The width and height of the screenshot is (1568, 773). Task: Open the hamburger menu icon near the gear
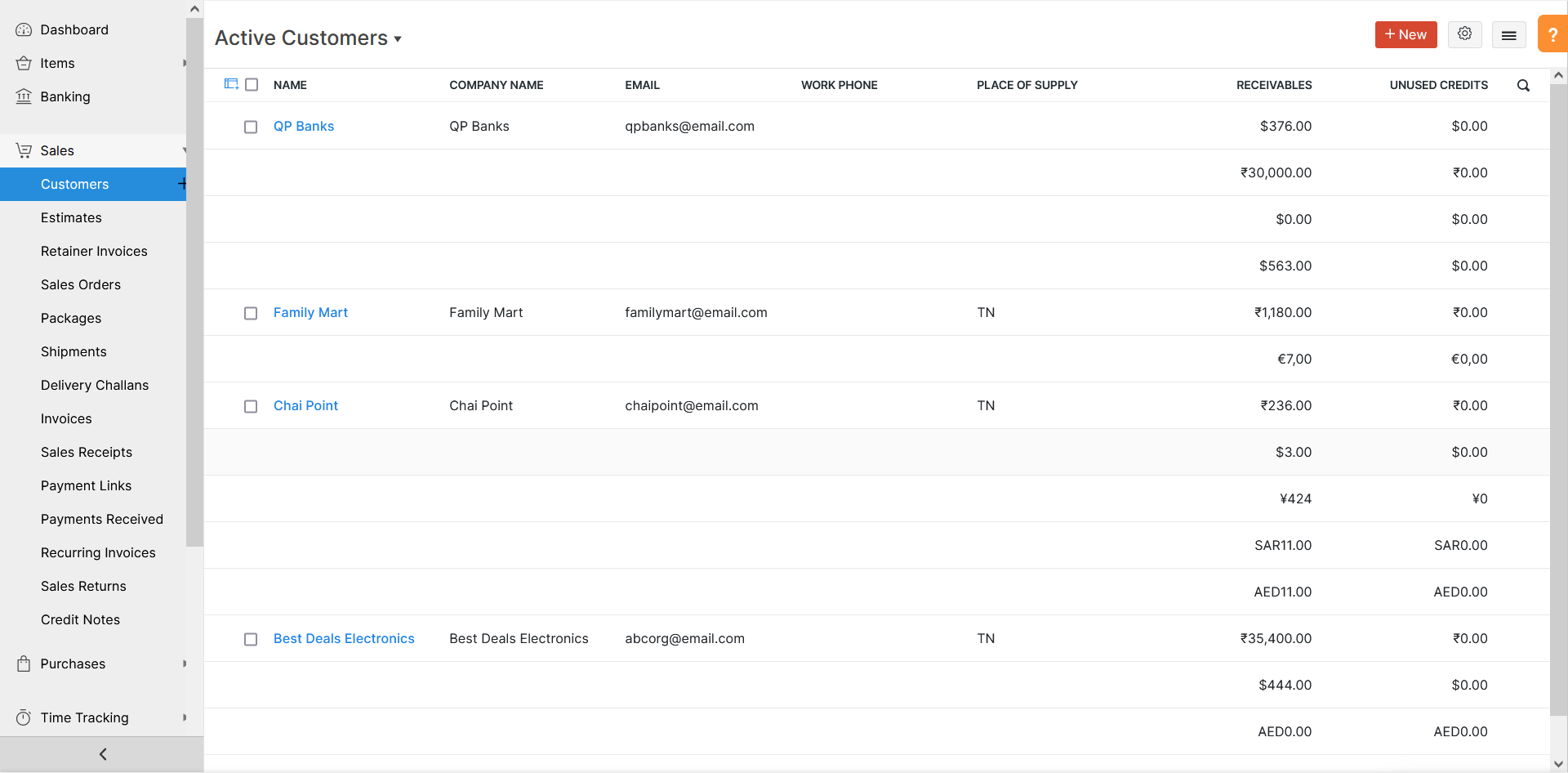click(1508, 34)
